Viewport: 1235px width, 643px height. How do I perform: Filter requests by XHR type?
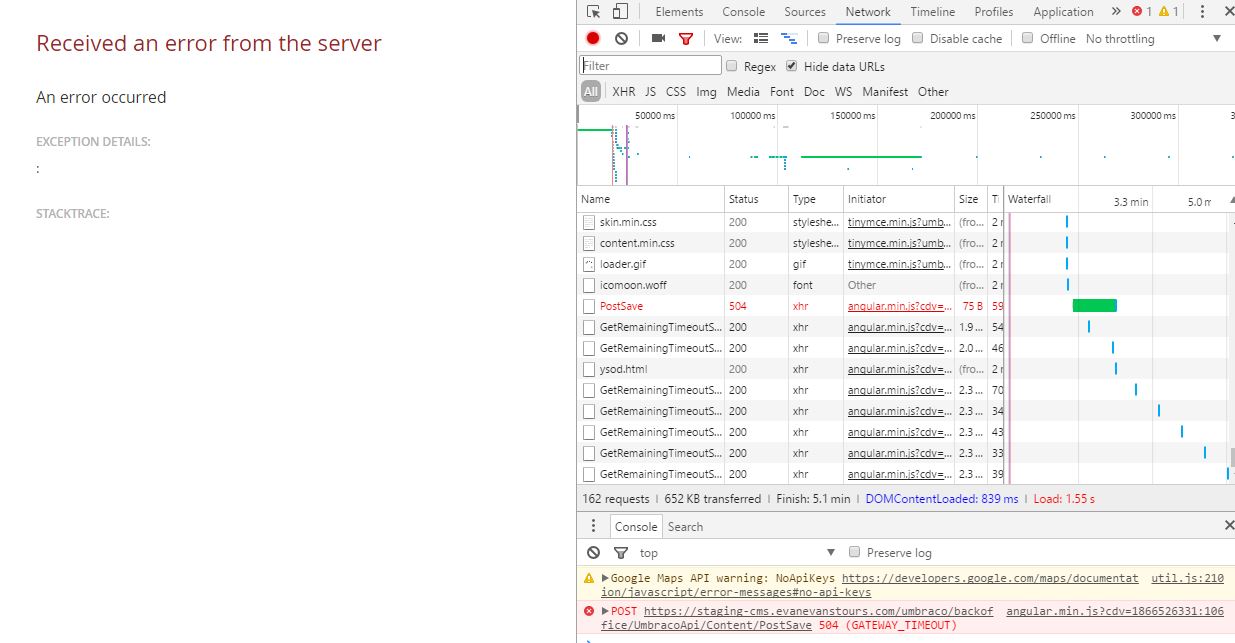click(623, 91)
